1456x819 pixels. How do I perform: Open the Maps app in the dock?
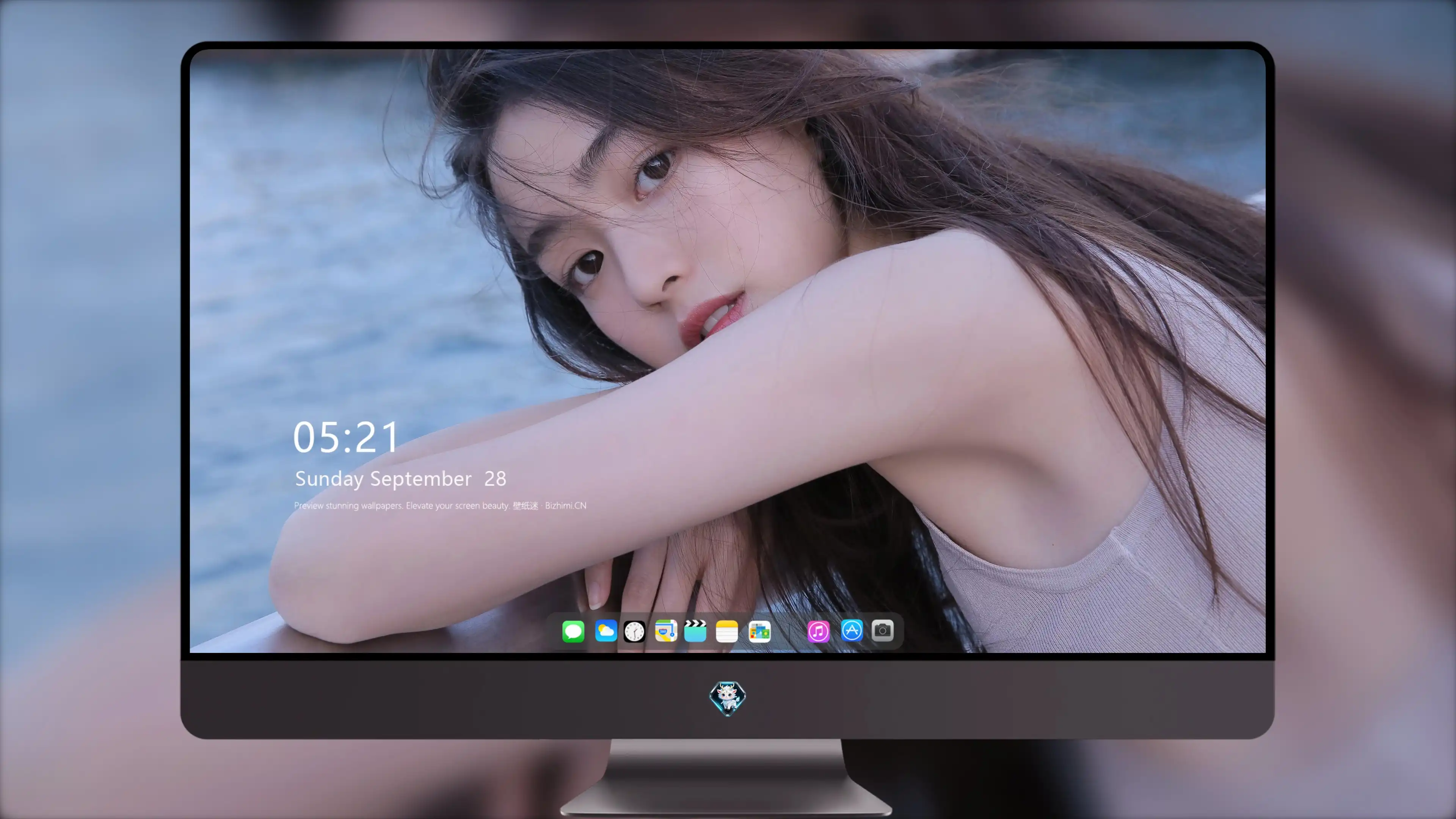pyautogui.click(x=666, y=631)
